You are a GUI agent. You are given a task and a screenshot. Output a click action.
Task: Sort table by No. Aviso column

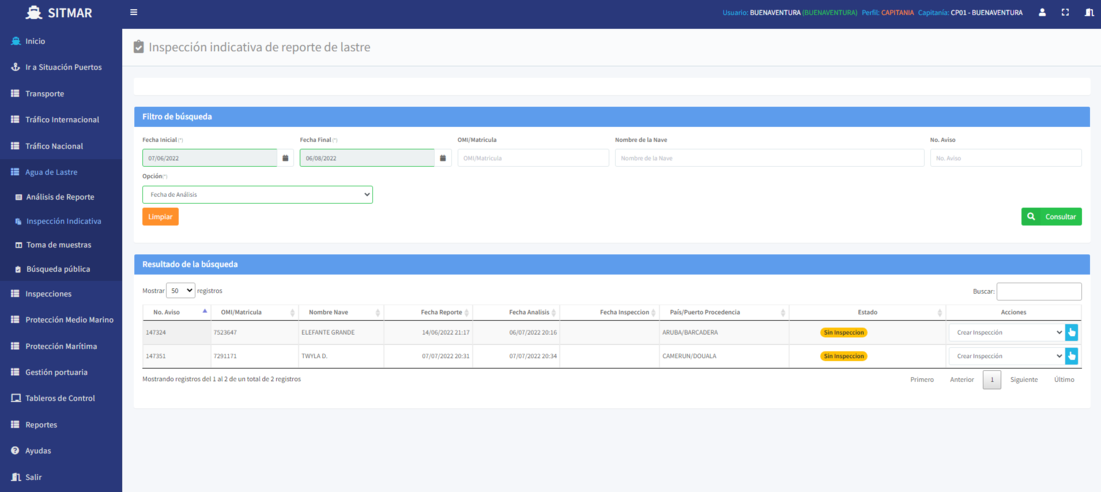pyautogui.click(x=176, y=312)
